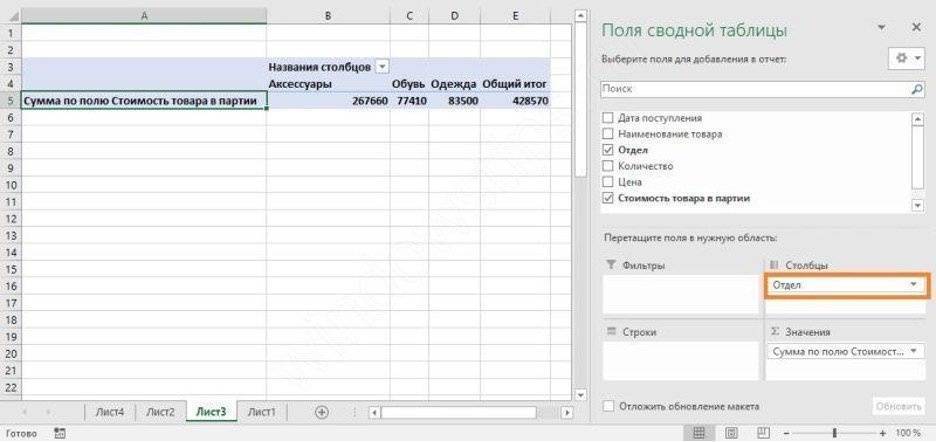Uncheck the Отдел field checkbox
The image size is (936, 442).
point(608,150)
